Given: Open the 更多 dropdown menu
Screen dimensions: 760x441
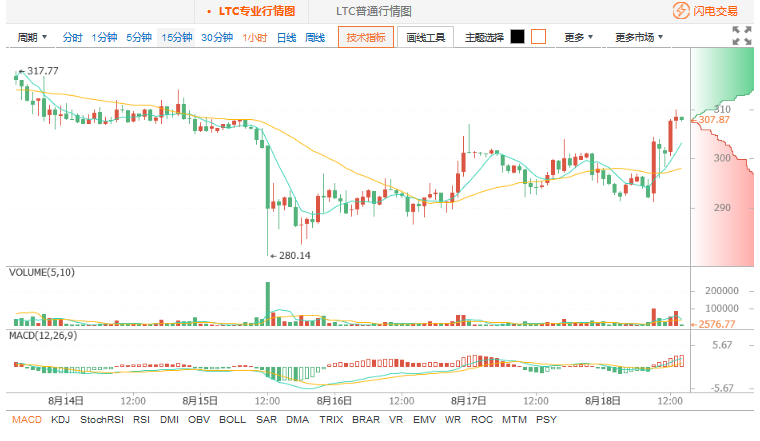Looking at the screenshot, I should point(578,38).
